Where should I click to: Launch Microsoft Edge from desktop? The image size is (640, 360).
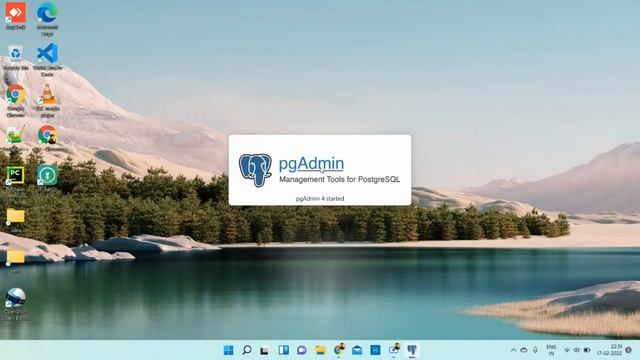click(x=47, y=18)
